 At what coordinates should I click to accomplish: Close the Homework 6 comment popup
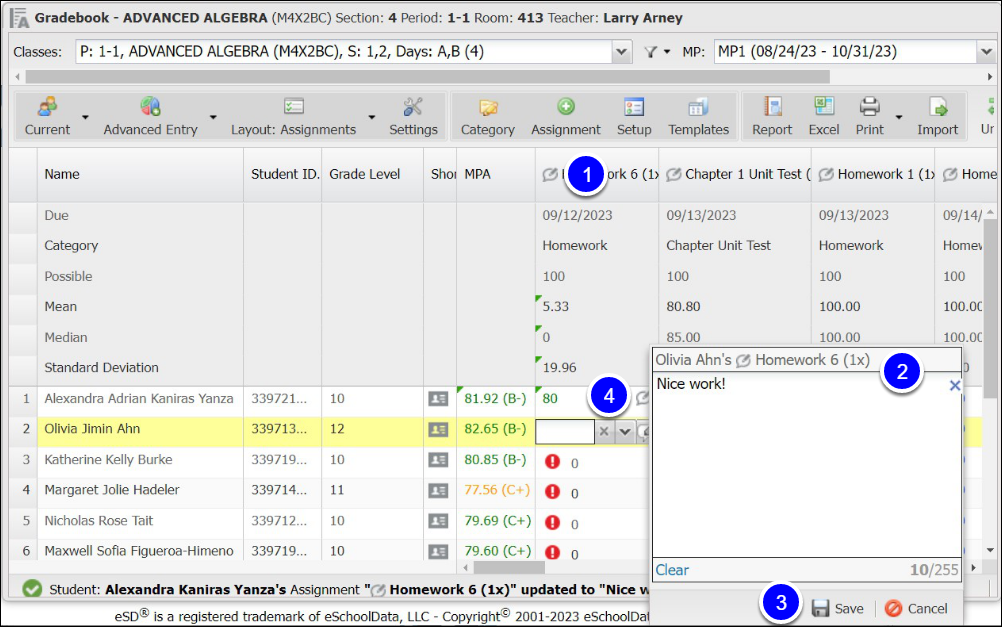[955, 385]
